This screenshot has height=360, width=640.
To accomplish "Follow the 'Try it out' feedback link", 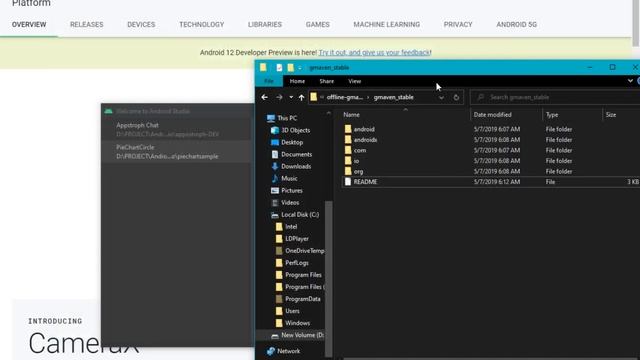I will click(x=374, y=52).
